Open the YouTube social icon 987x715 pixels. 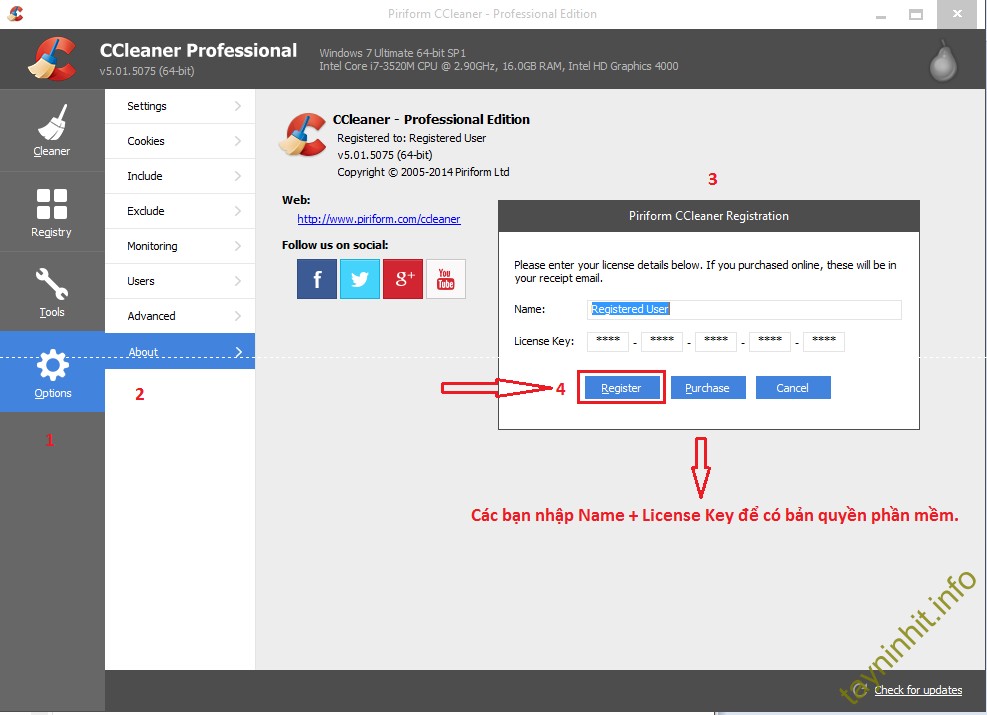coord(446,279)
